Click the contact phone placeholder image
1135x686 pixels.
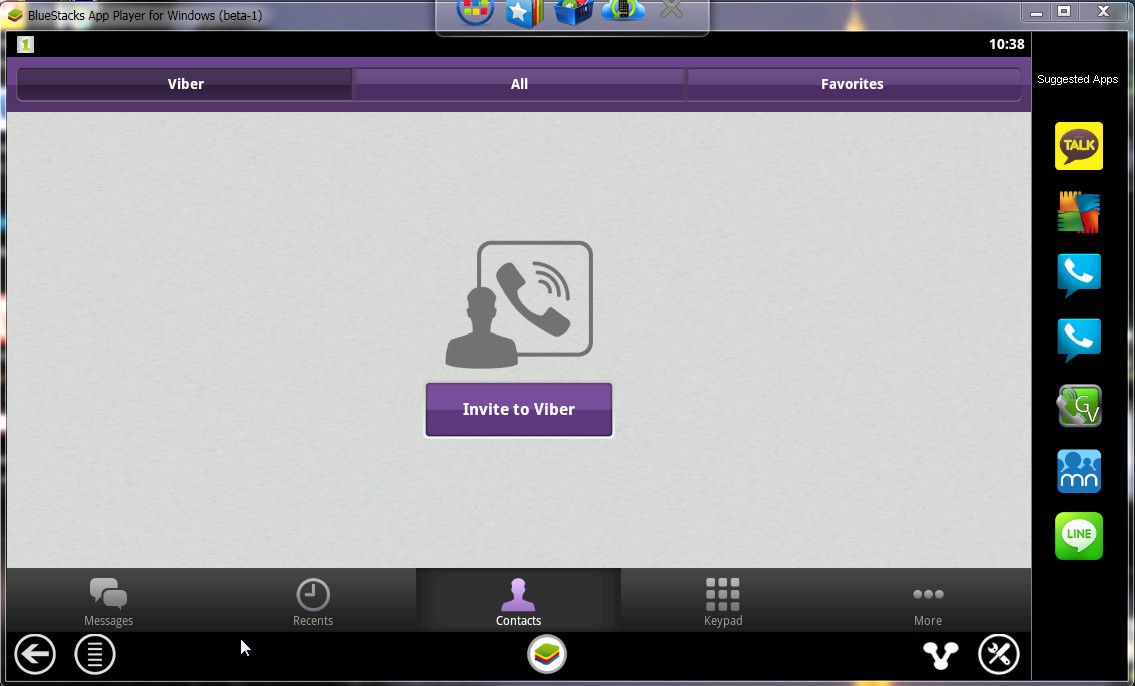[519, 305]
